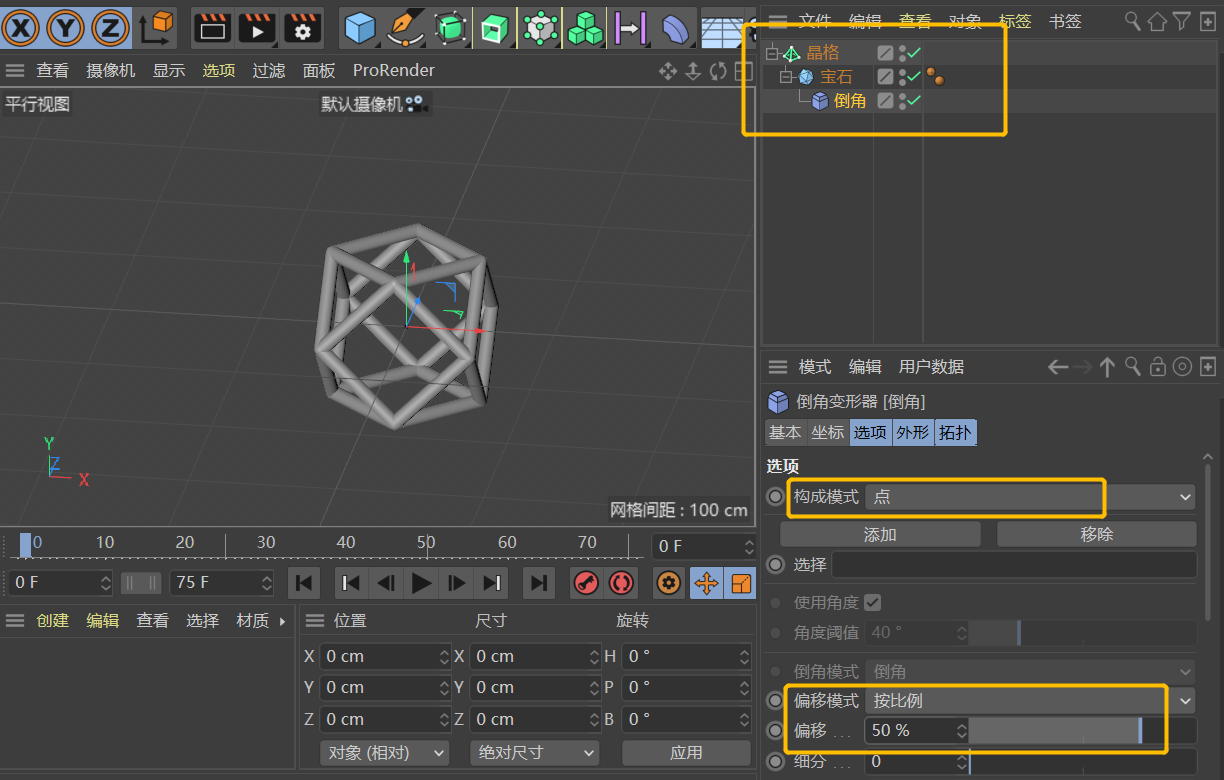Open the 绝对尺寸 dropdown

tap(535, 752)
